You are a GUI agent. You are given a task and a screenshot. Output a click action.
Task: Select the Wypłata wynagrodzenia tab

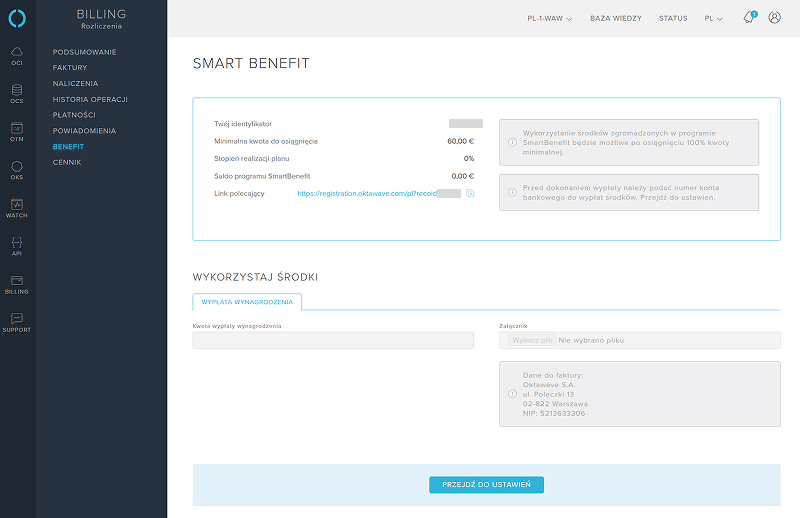[x=247, y=301]
